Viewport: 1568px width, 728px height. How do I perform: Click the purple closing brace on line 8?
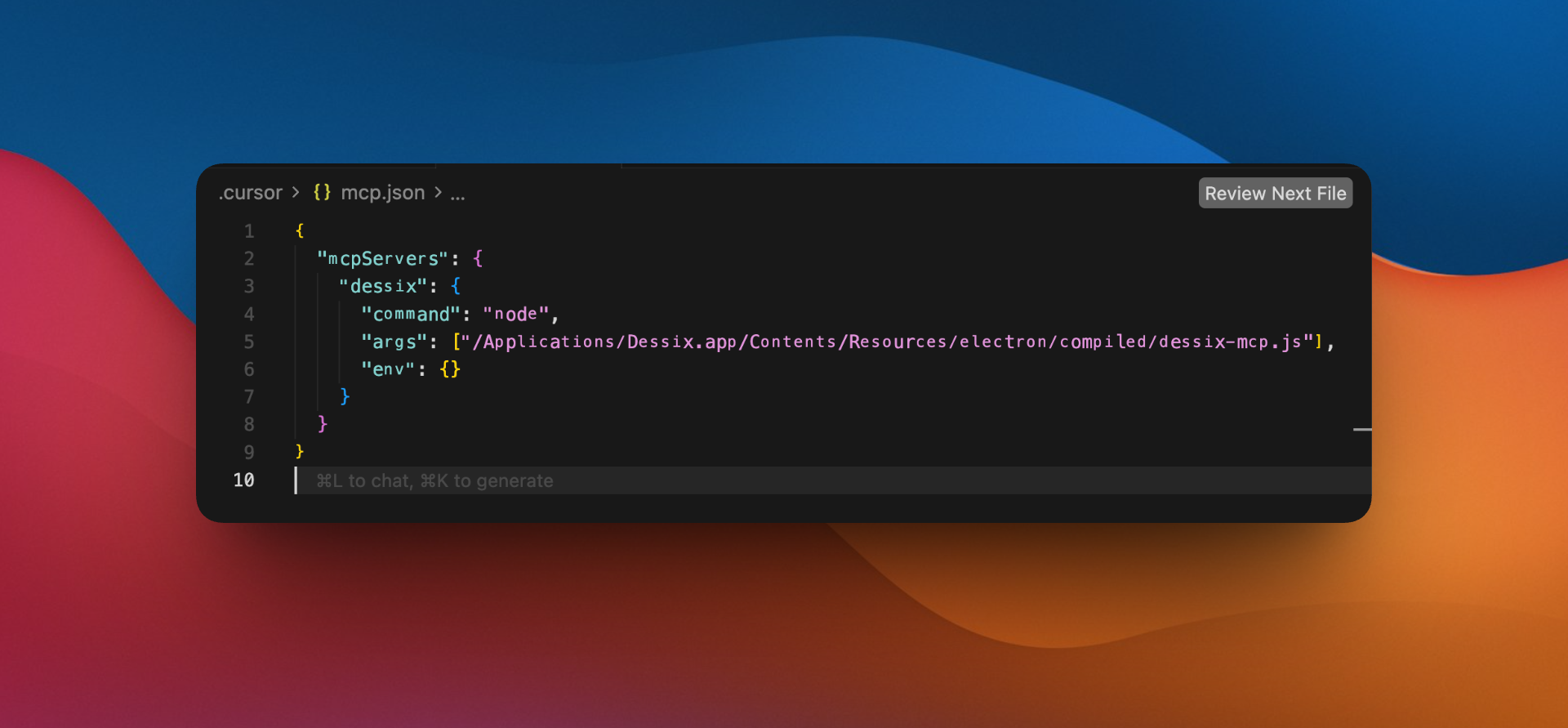pos(323,424)
